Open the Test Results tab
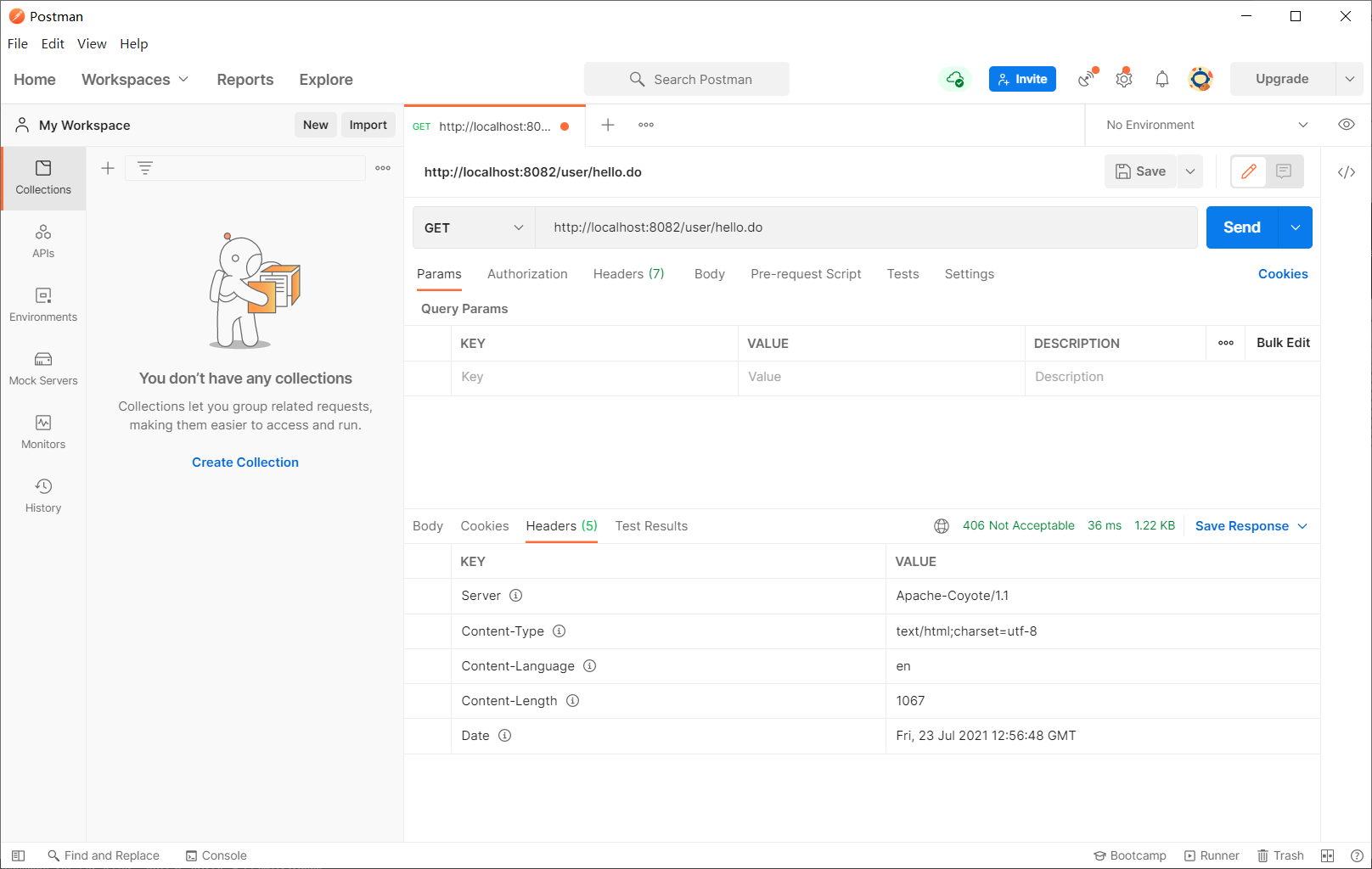Image resolution: width=1372 pixels, height=869 pixels. (x=651, y=526)
